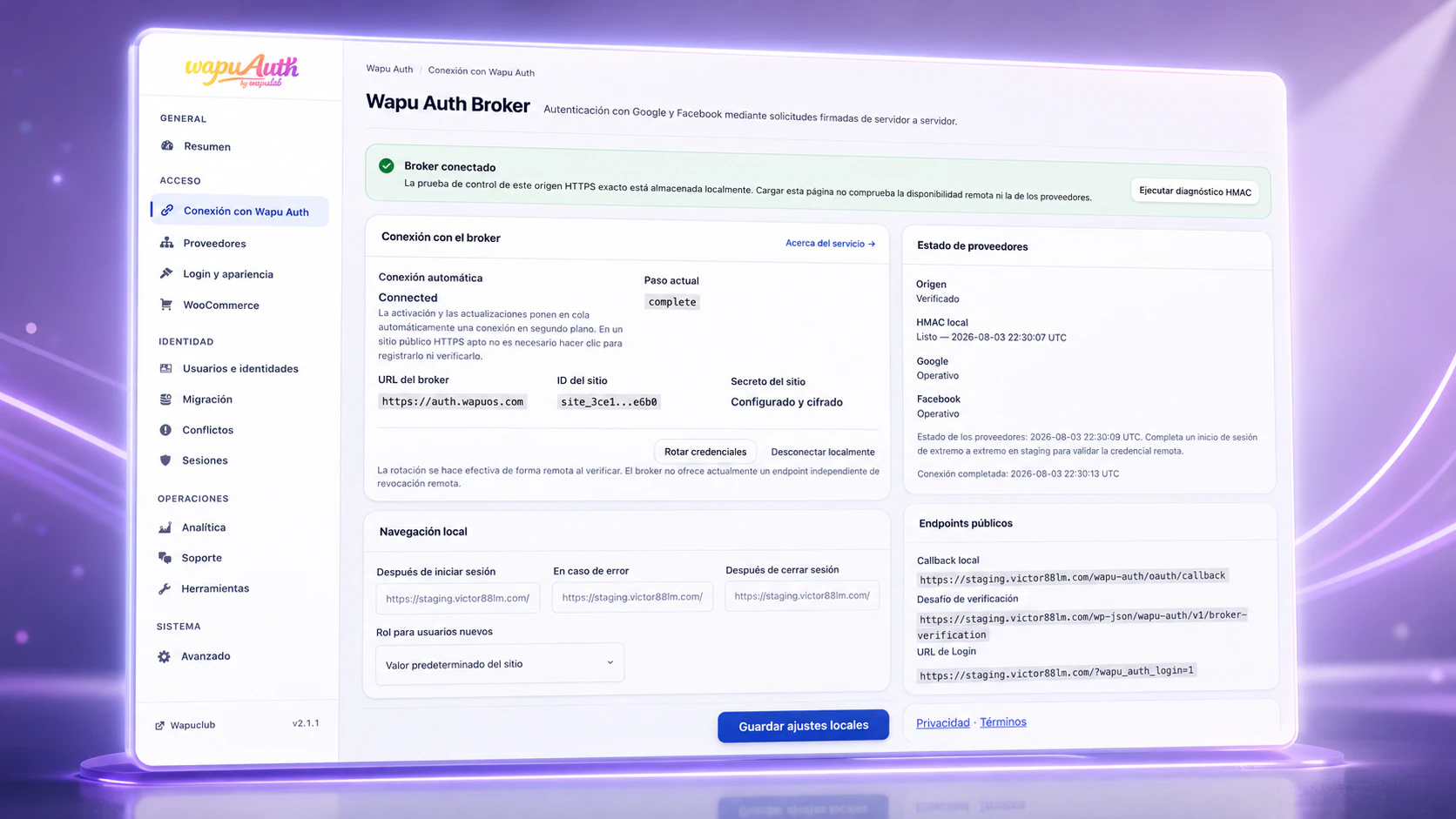This screenshot has width=1456, height=819.
Task: Click the Sesiones shield icon
Action: (x=165, y=460)
